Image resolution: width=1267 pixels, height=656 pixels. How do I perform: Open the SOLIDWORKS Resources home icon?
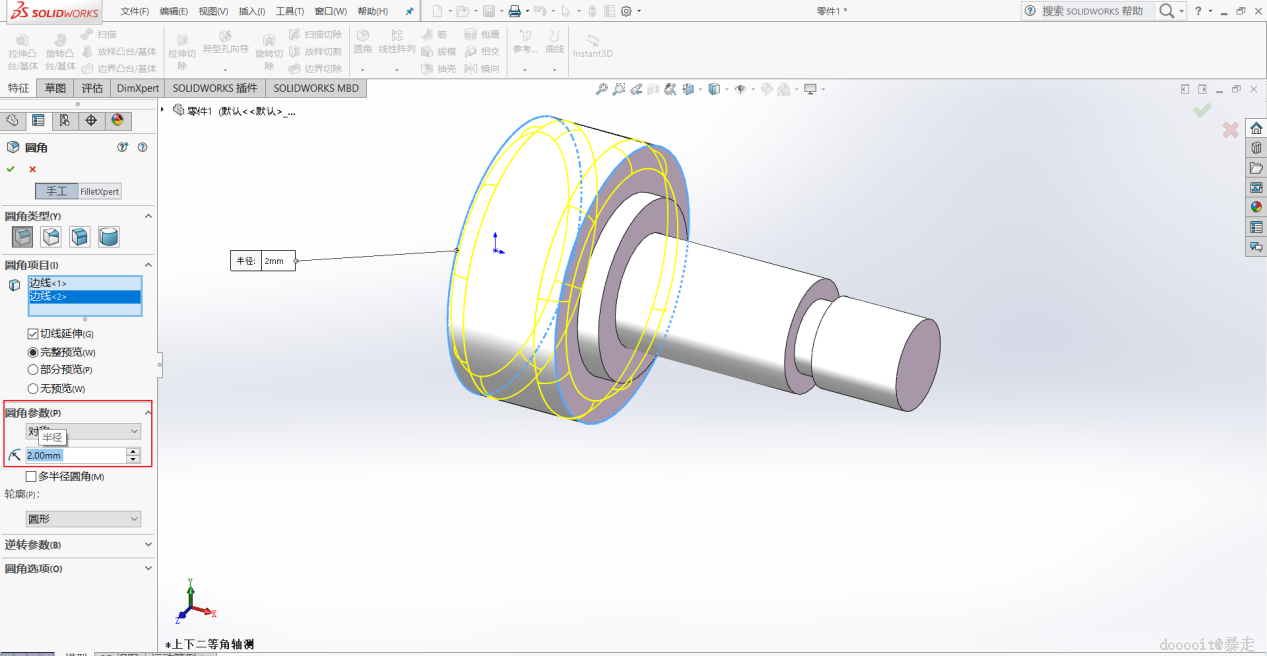pos(1256,129)
